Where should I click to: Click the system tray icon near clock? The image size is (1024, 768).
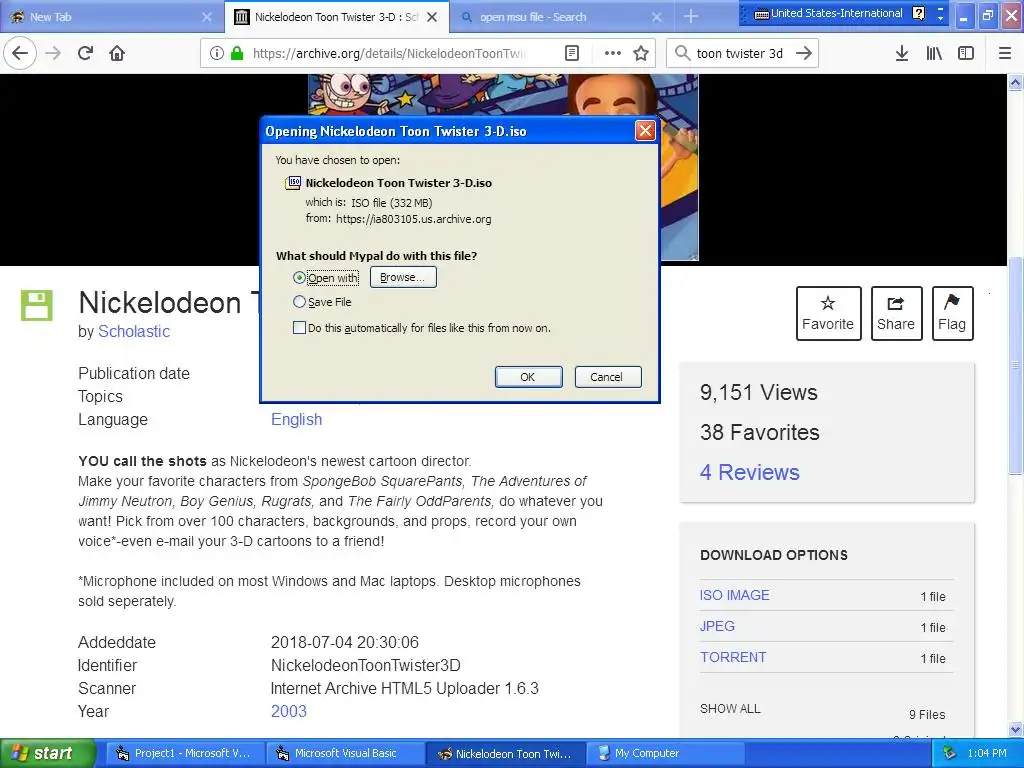coord(950,753)
